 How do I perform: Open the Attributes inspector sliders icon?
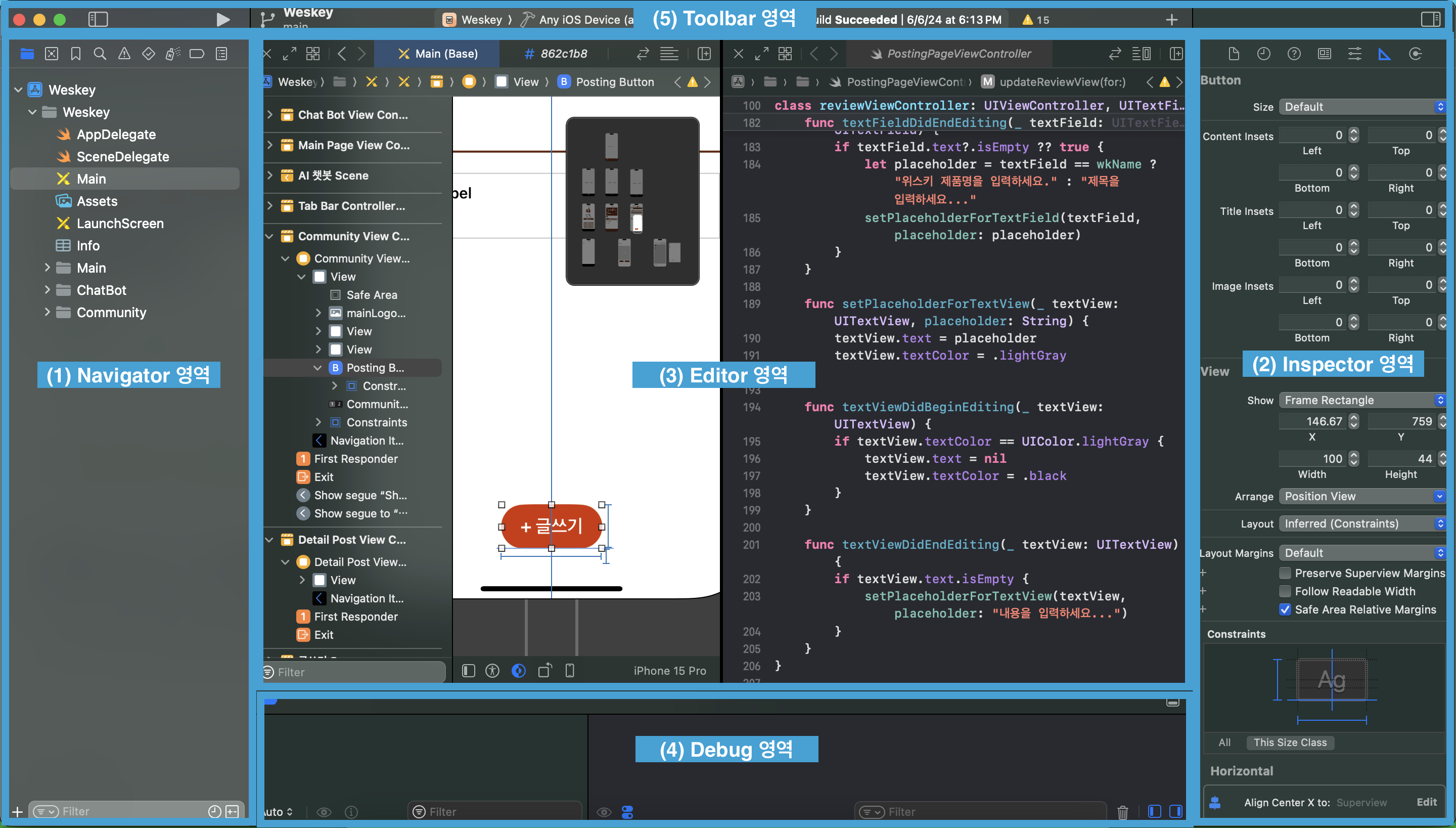click(x=1354, y=54)
